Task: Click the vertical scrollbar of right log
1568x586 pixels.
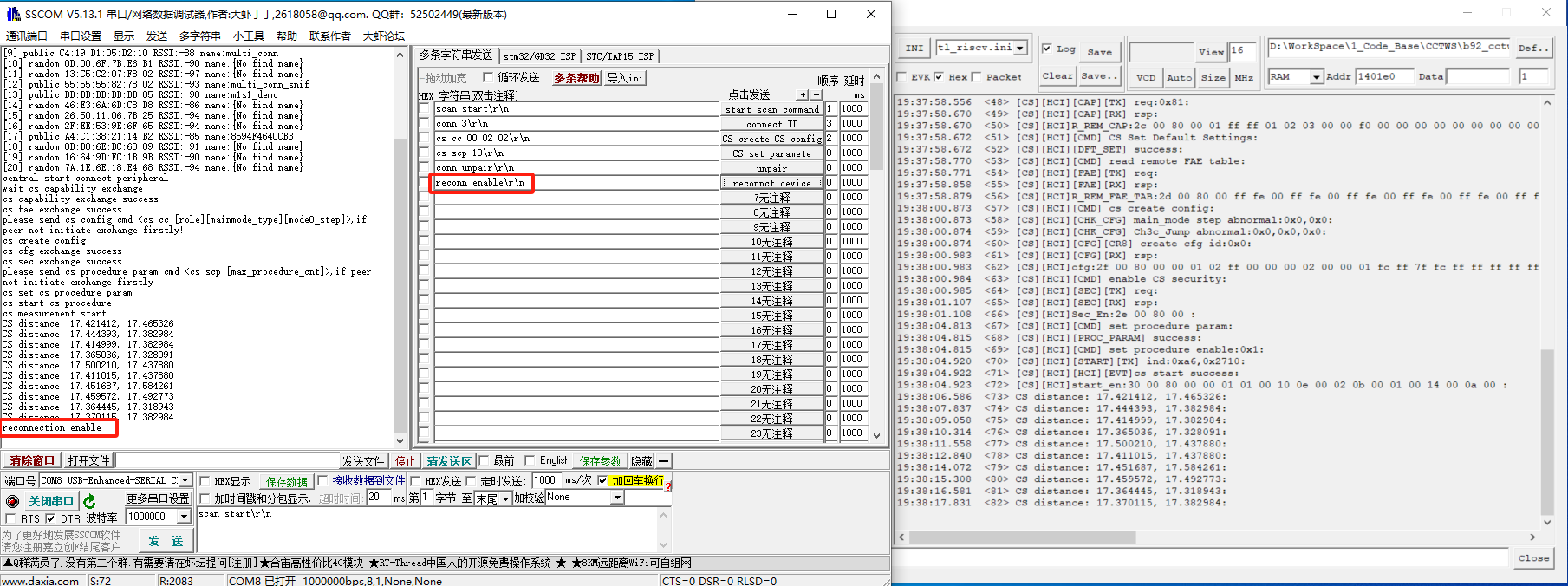Action: (x=1547, y=433)
